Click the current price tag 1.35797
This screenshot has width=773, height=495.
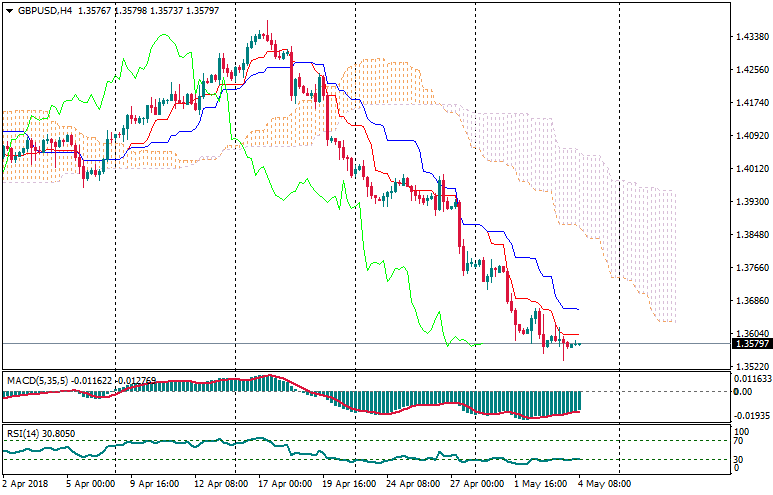[x=750, y=344]
